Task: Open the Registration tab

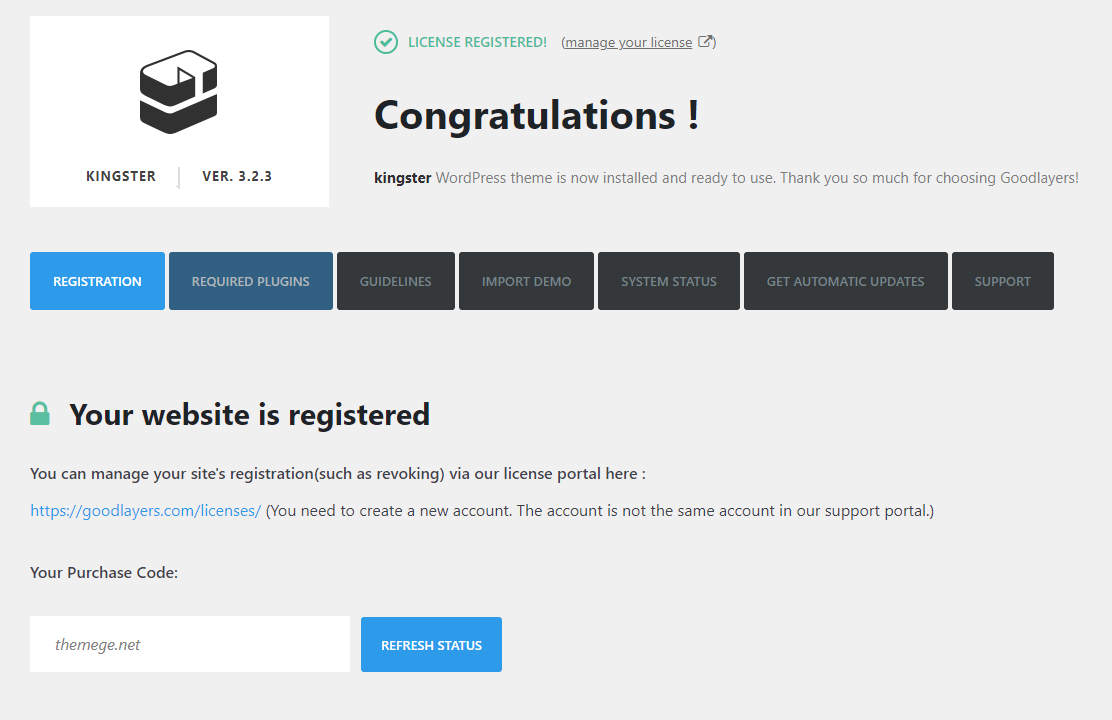Action: click(x=97, y=281)
